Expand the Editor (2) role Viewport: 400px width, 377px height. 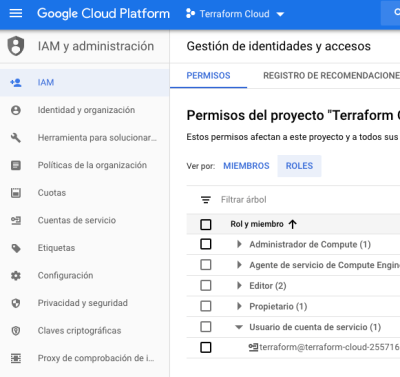click(239, 286)
